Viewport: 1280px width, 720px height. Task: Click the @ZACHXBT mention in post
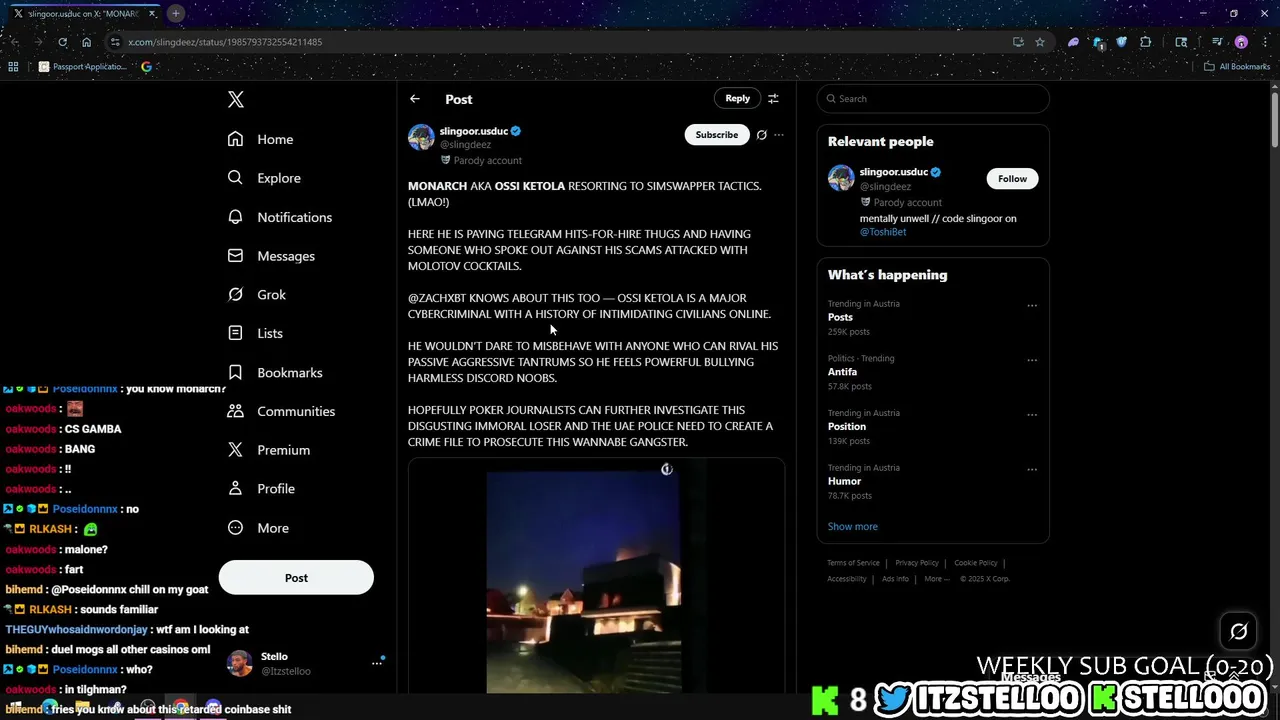[437, 298]
